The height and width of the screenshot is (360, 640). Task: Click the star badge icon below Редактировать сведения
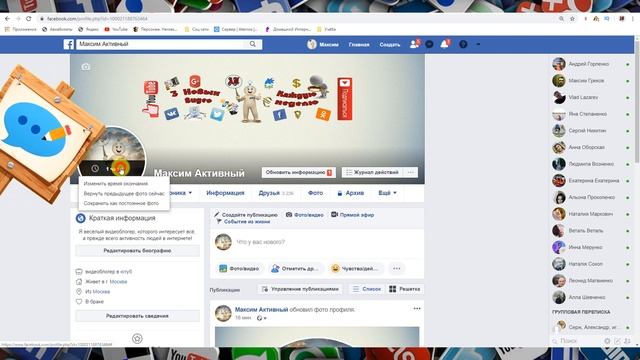[138, 338]
